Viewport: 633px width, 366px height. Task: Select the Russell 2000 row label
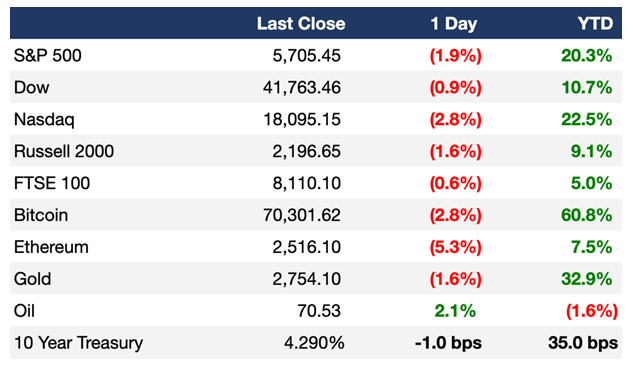pos(64,151)
